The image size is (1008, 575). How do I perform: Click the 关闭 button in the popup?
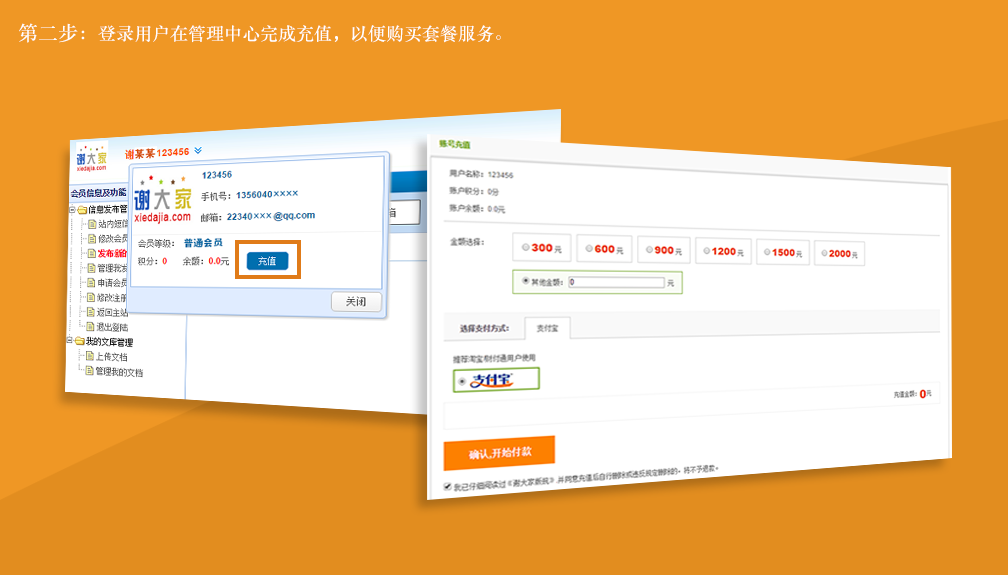click(356, 302)
